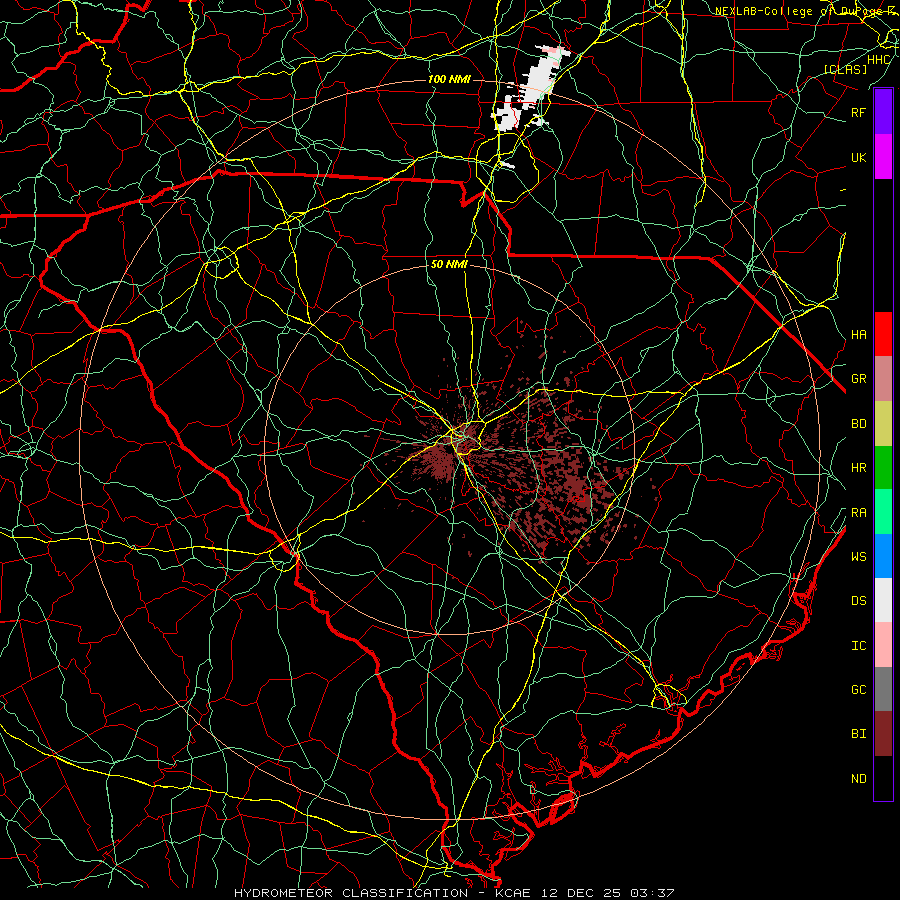The width and height of the screenshot is (900, 900).
Task: Click the HHC product code text
Action: pos(879,60)
